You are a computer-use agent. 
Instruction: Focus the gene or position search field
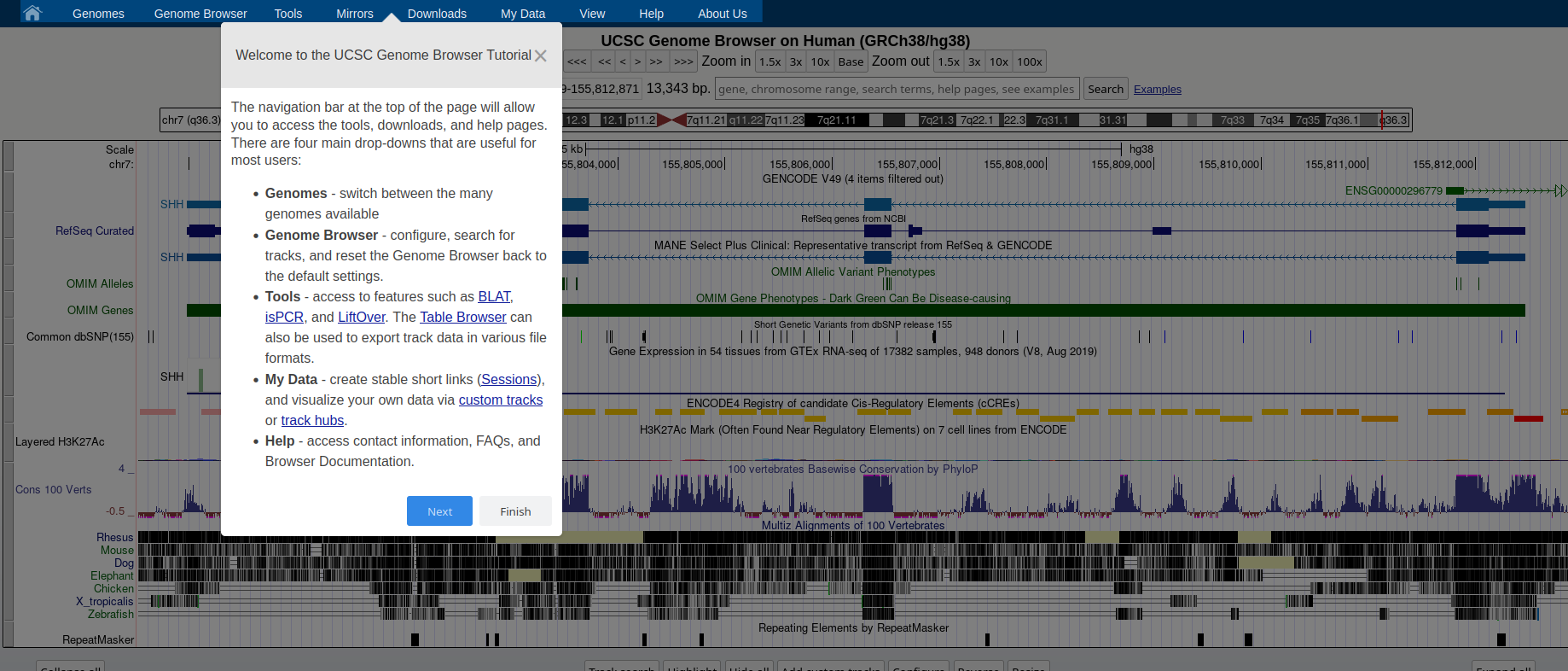[897, 89]
